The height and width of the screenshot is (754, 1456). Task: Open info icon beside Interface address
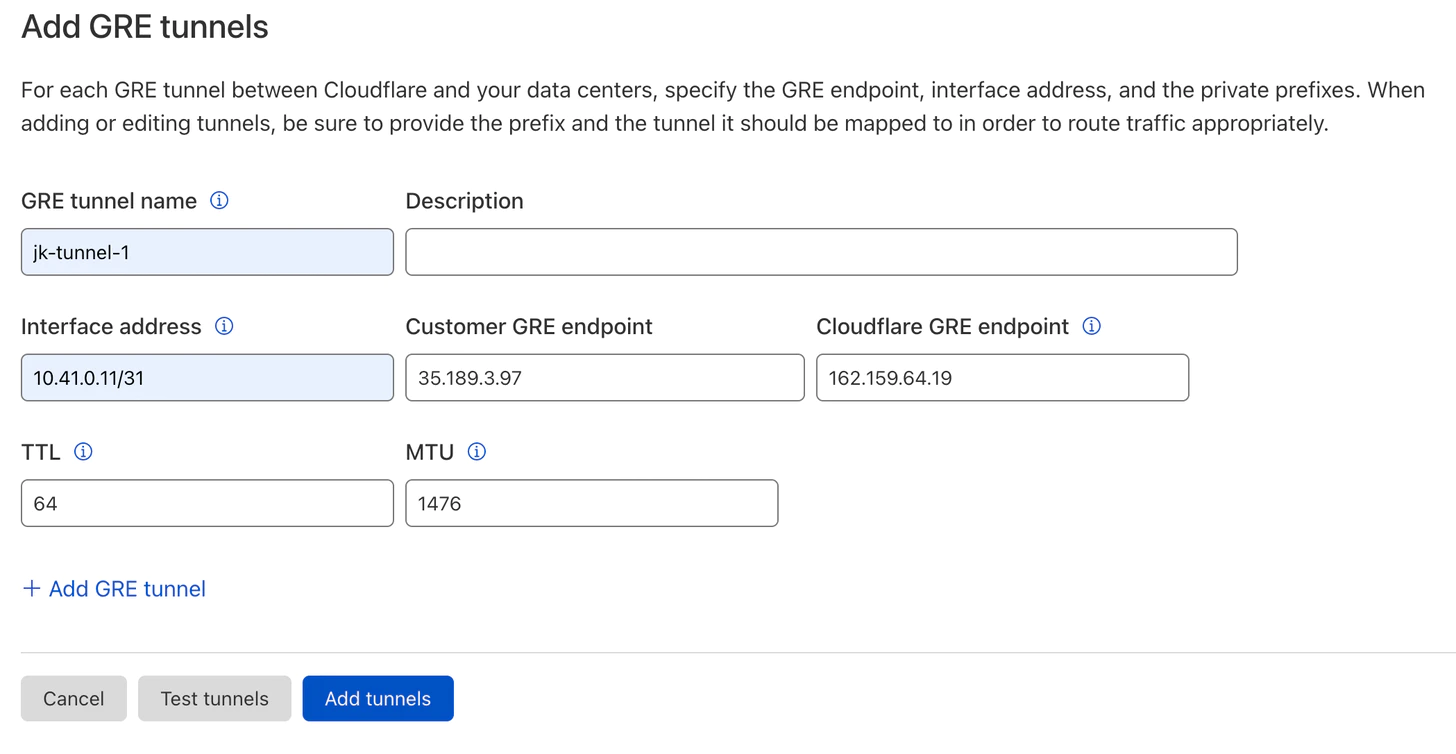pos(224,326)
